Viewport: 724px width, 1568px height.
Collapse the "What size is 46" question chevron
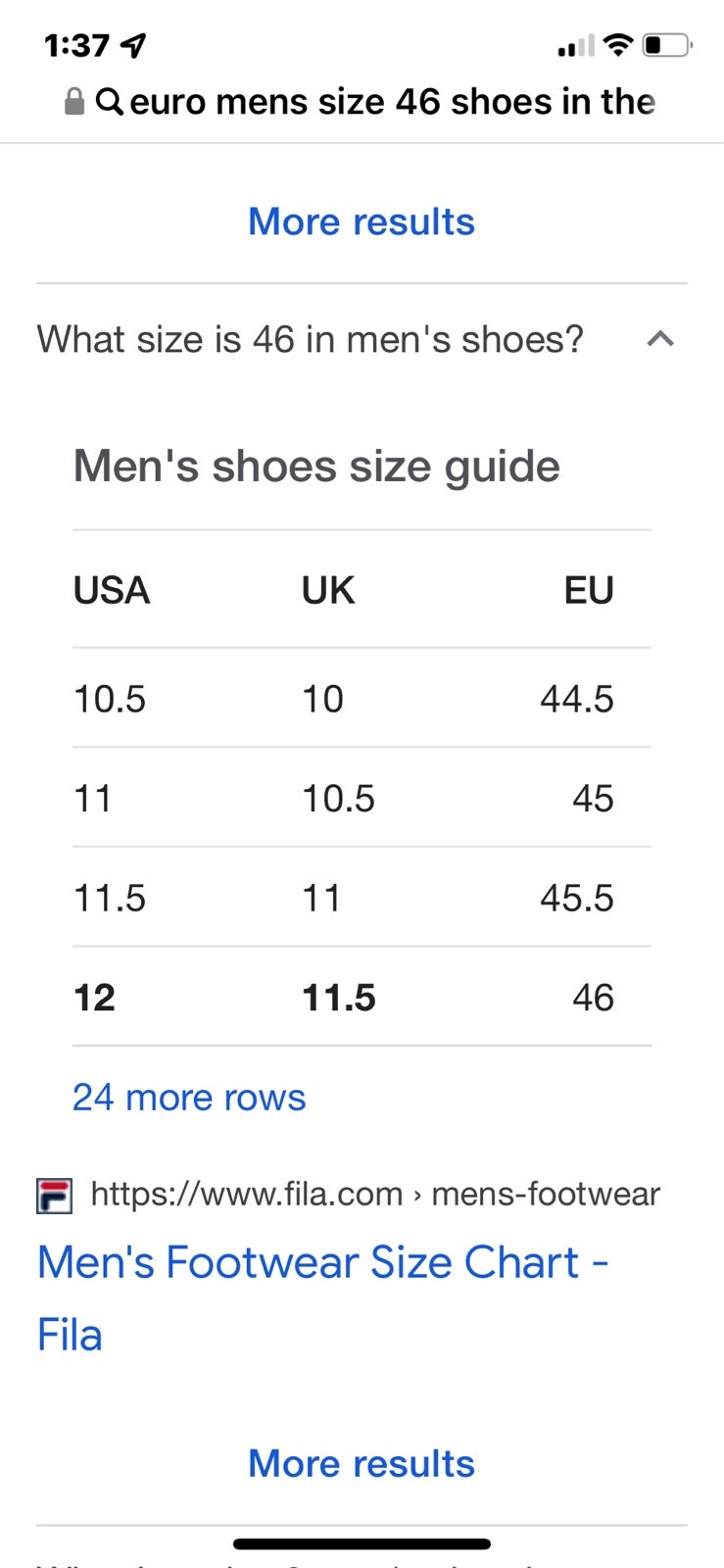click(x=661, y=339)
